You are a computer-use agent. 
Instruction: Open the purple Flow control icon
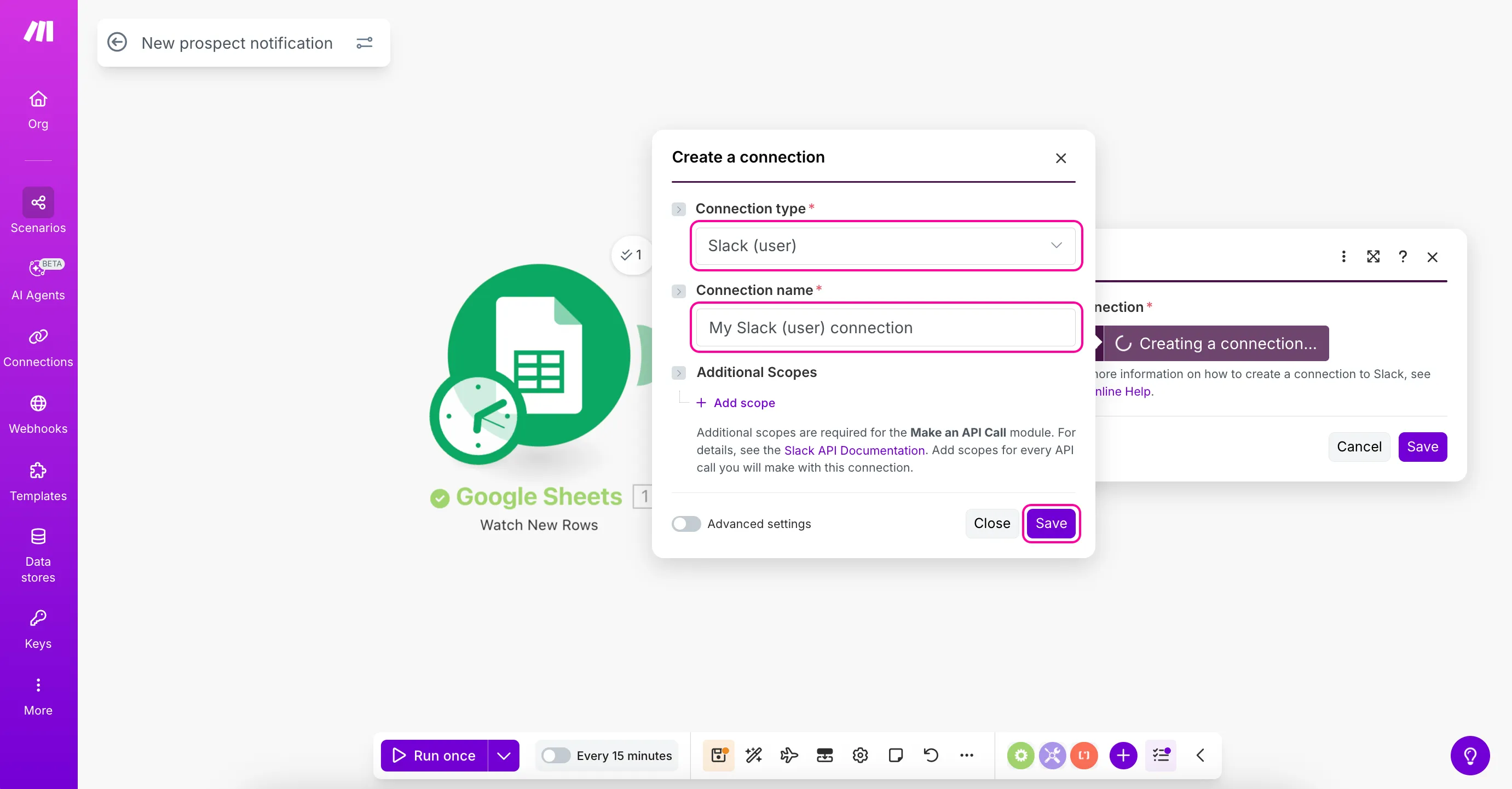[x=1052, y=756]
